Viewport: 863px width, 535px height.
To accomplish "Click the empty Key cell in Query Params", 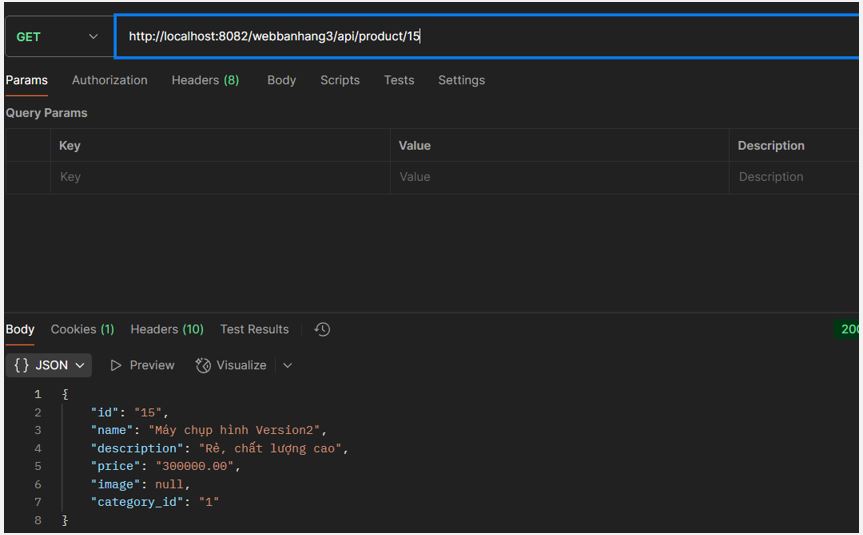I will tap(220, 177).
